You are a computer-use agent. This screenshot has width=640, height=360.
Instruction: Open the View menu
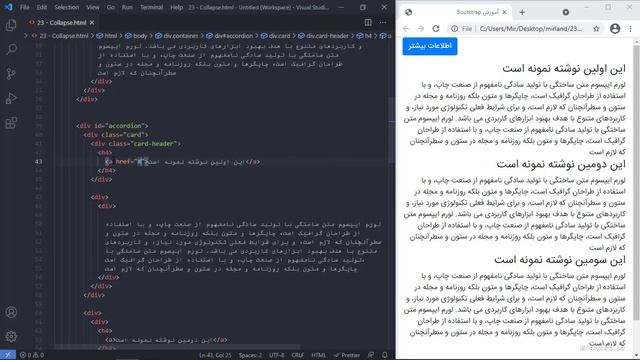[x=93, y=7]
